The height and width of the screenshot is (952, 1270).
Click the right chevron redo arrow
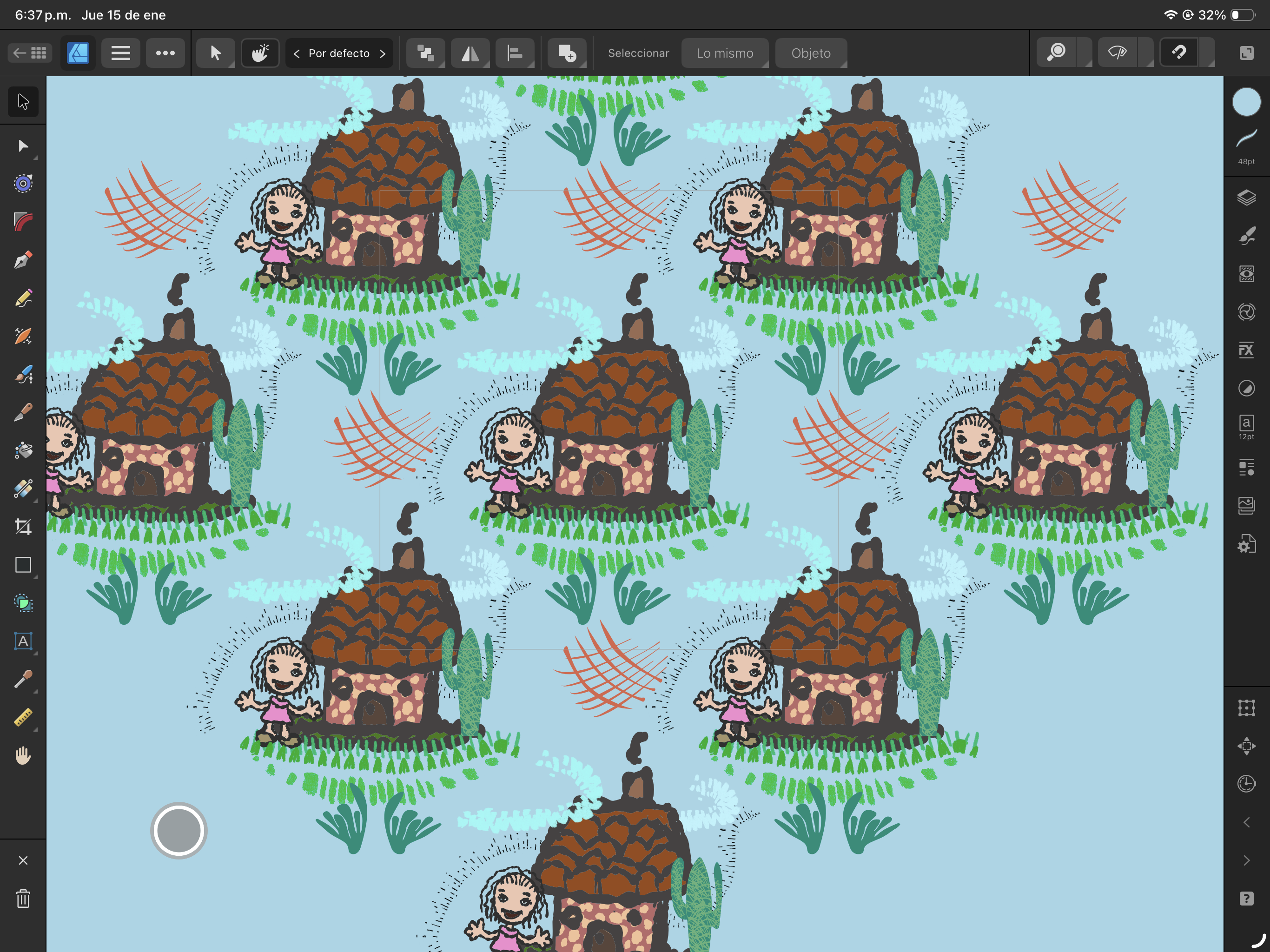pyautogui.click(x=1246, y=860)
